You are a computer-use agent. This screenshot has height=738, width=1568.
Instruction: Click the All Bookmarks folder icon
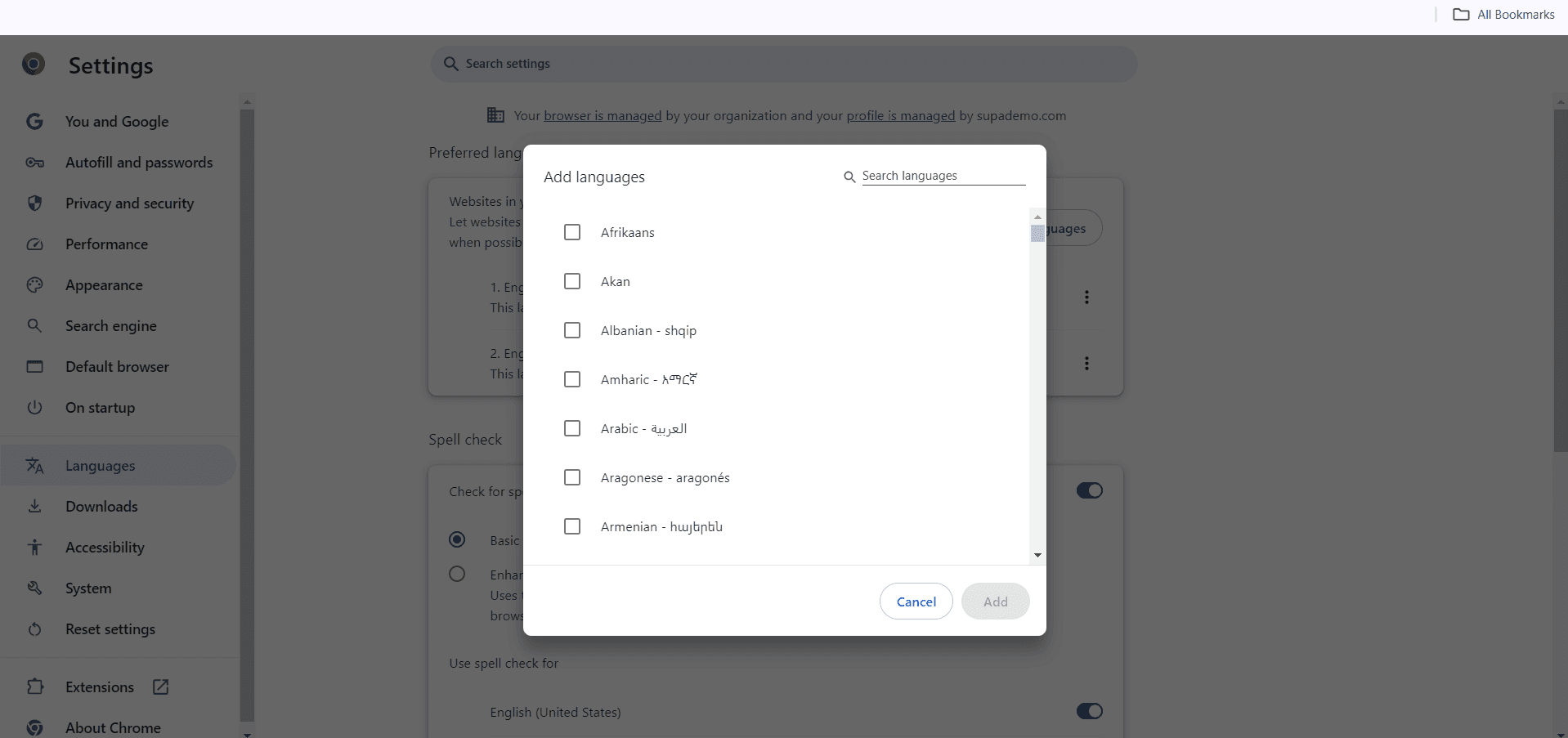(x=1462, y=14)
